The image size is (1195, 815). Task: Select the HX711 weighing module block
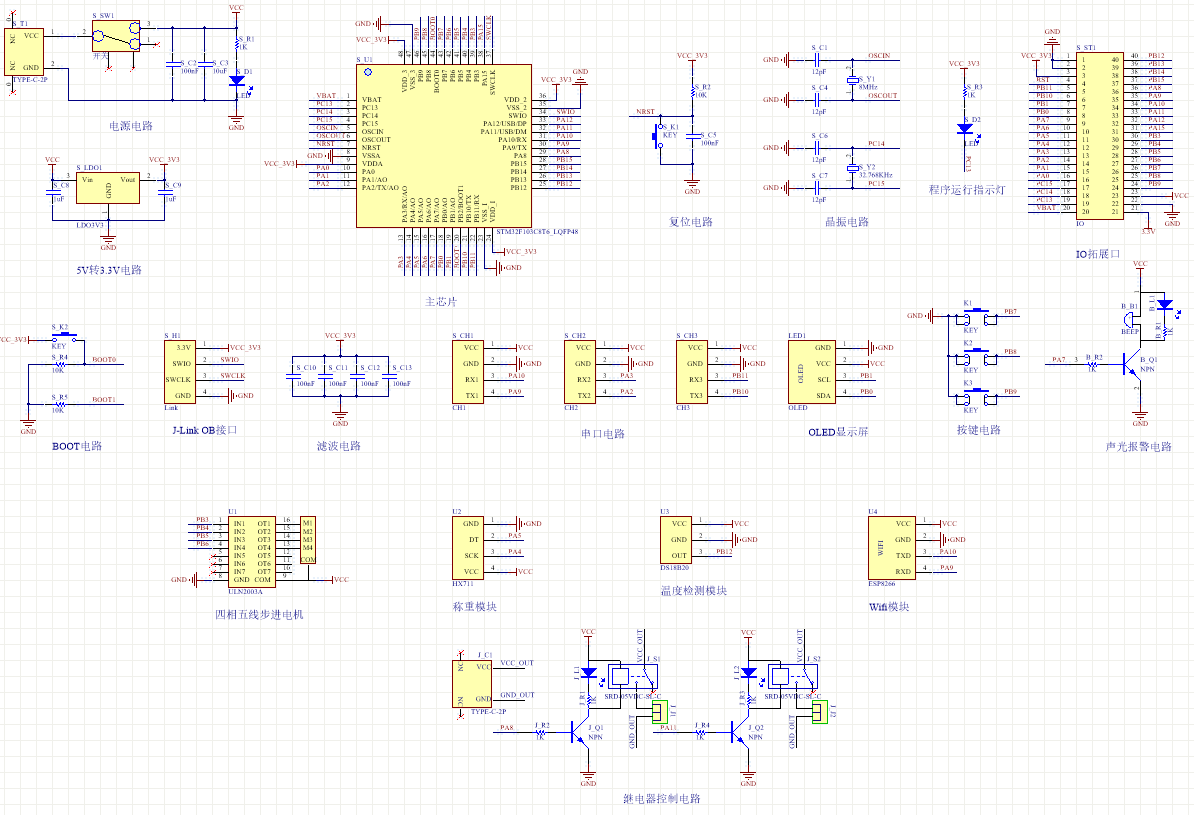(467, 548)
